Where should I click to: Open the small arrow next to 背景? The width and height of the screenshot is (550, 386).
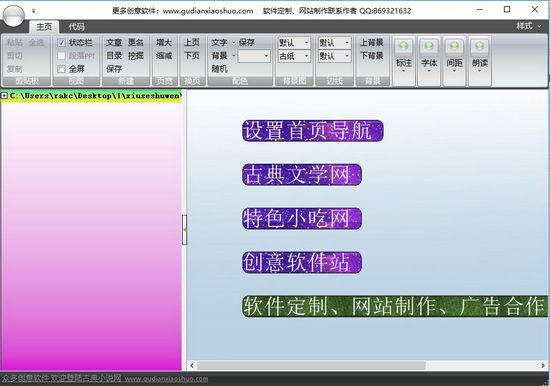click(x=233, y=56)
